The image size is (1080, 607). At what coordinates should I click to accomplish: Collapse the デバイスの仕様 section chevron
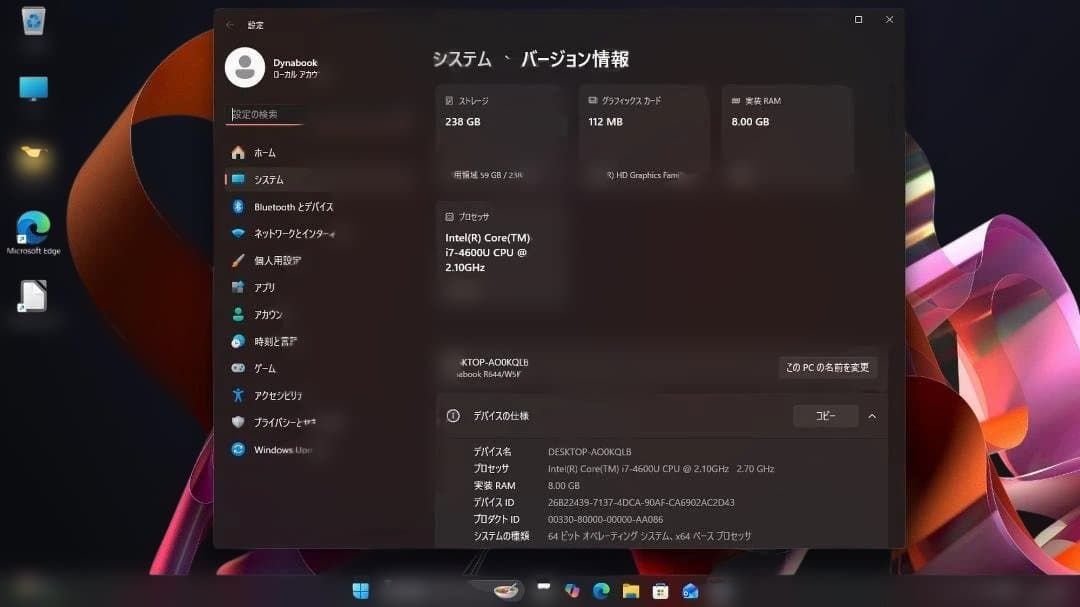pos(873,416)
